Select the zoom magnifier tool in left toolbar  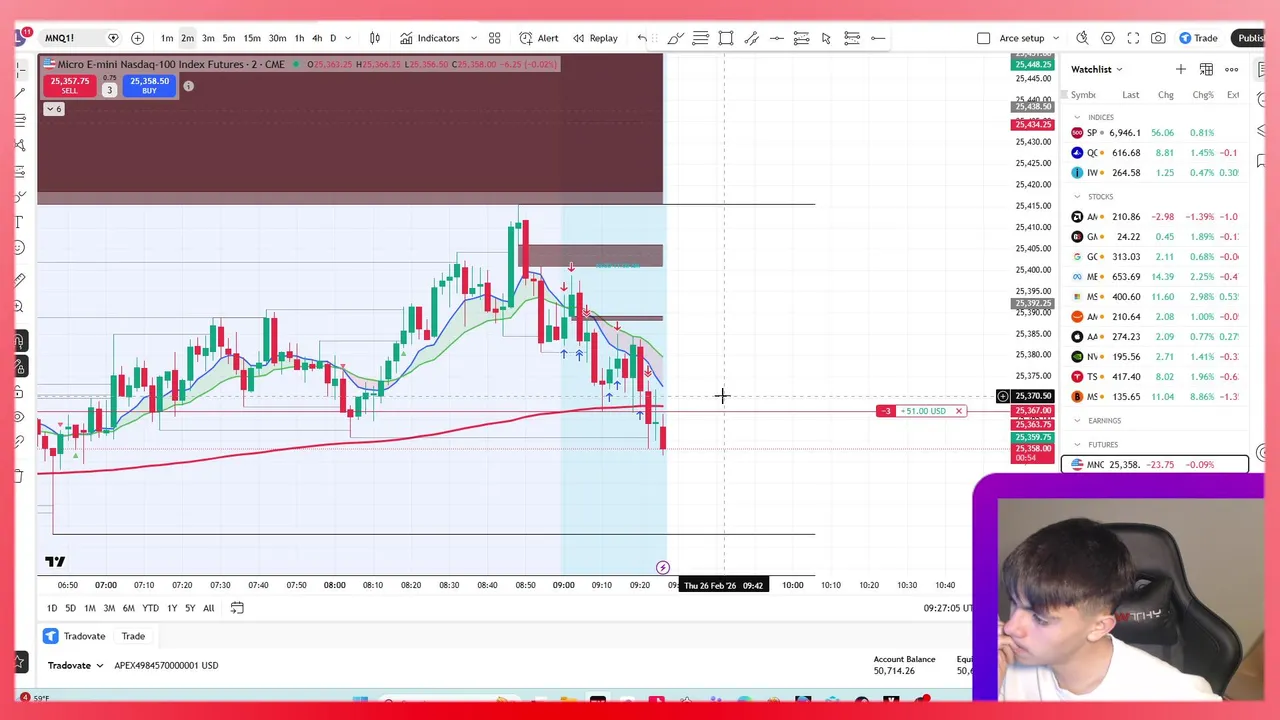[19, 308]
